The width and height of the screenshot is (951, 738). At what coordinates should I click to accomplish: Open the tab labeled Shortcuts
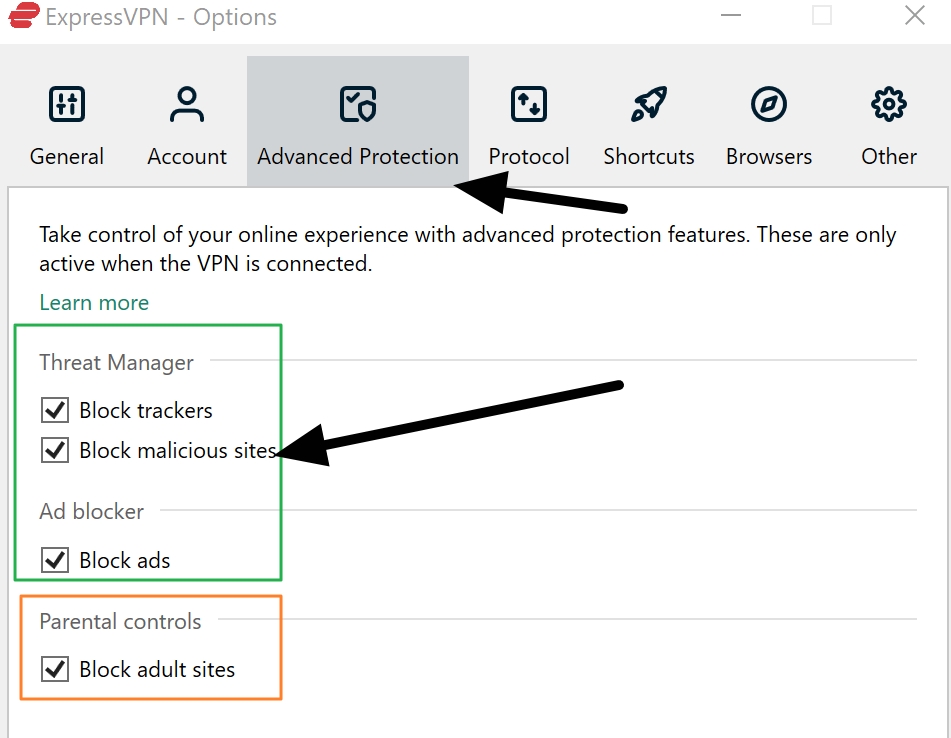tap(649, 157)
